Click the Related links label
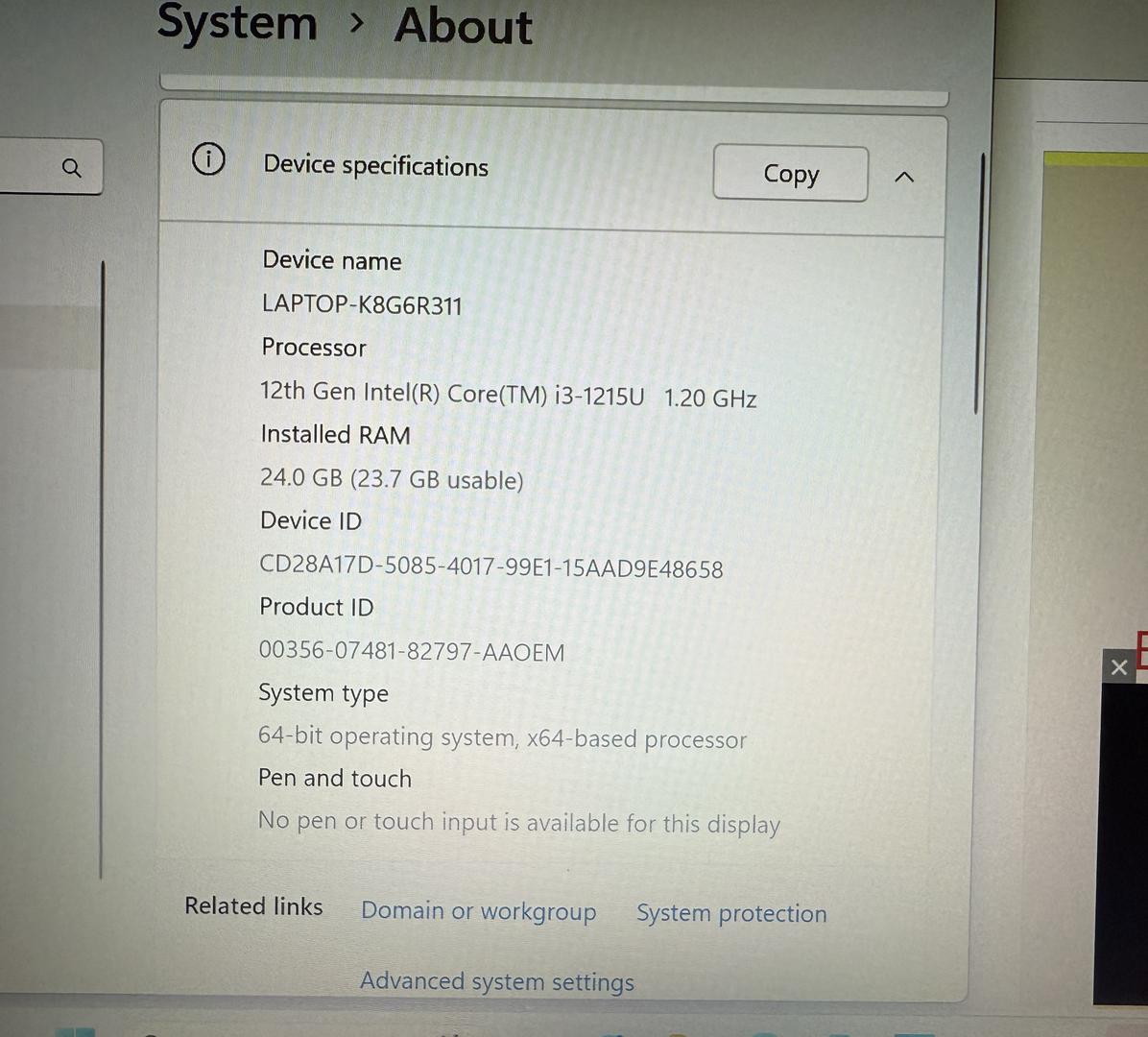The image size is (1148, 1037). pos(253,906)
